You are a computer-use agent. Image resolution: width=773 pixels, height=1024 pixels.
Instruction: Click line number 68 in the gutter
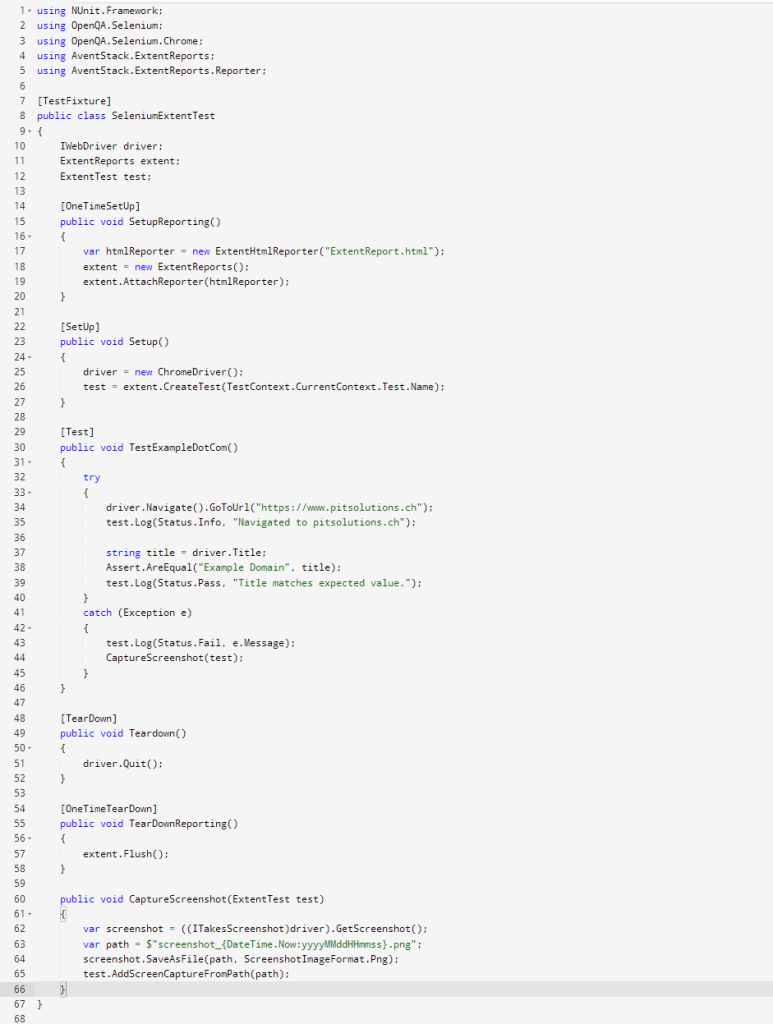20,1019
